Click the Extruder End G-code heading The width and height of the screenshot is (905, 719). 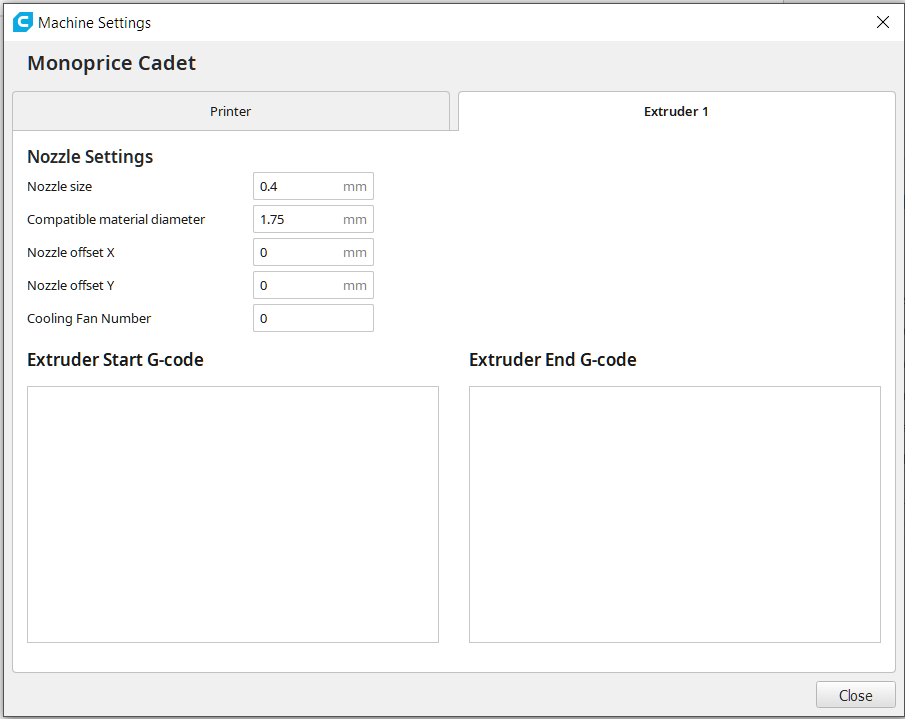[x=553, y=360]
